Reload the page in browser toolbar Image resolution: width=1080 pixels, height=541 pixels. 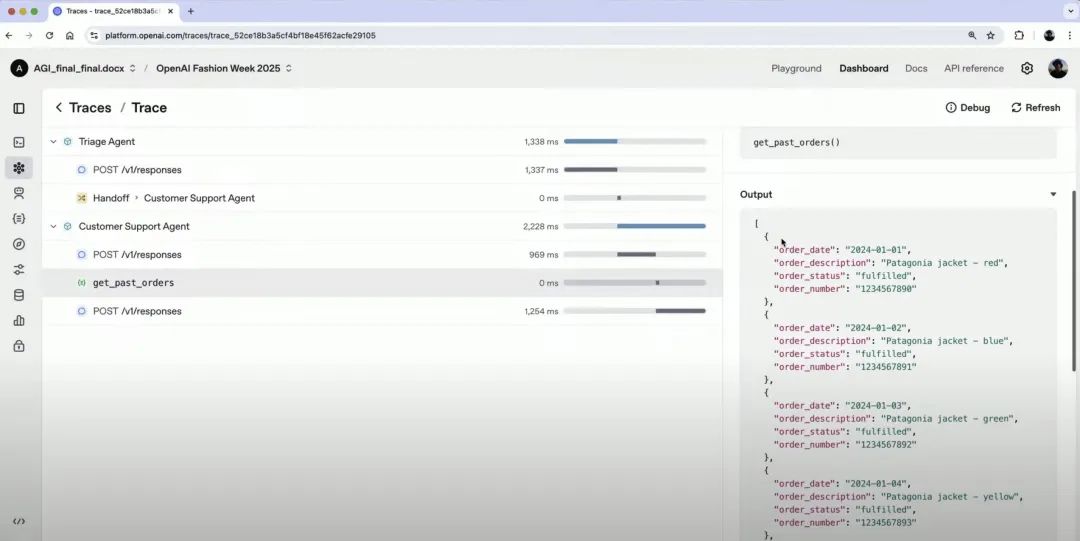49,35
